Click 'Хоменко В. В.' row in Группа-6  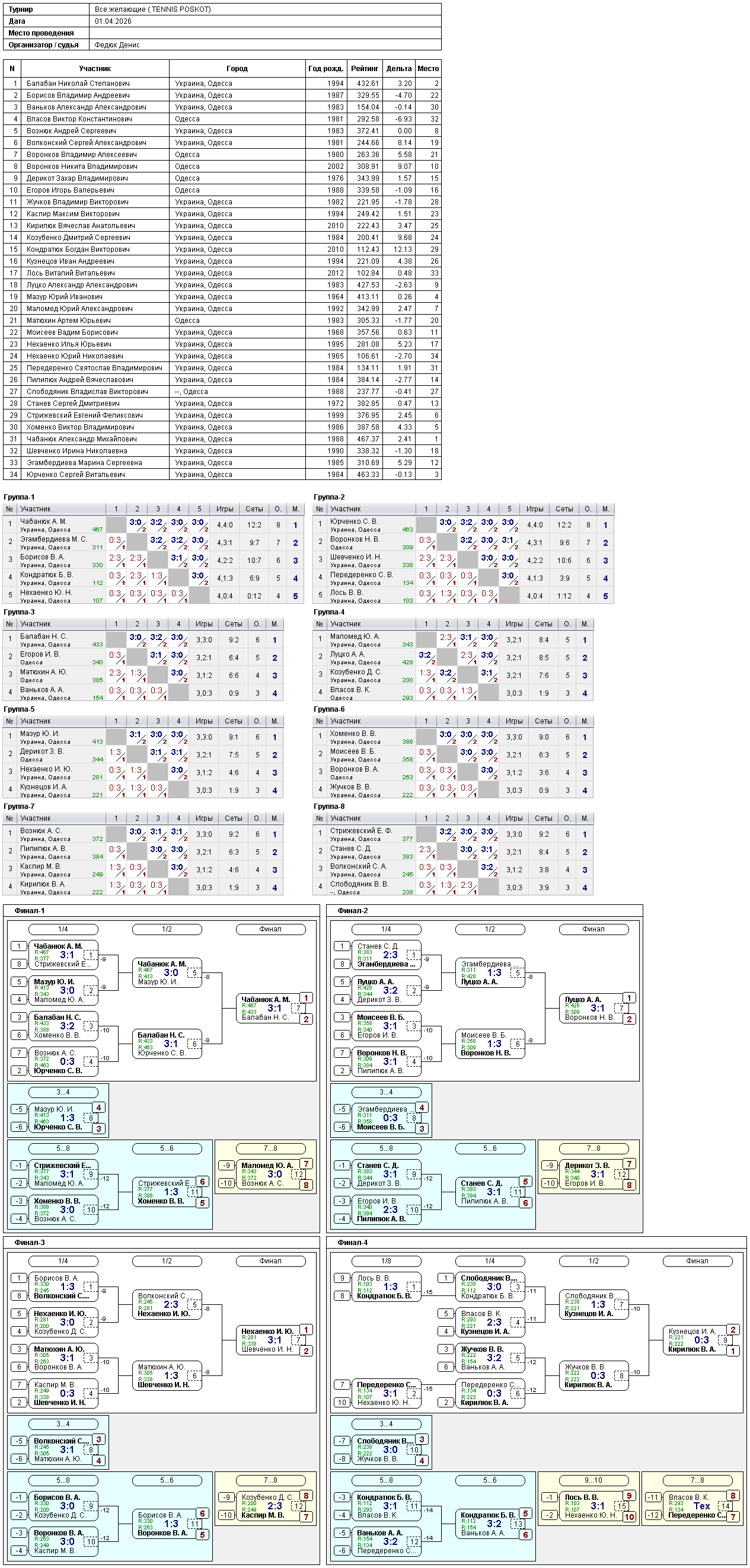pos(453,737)
